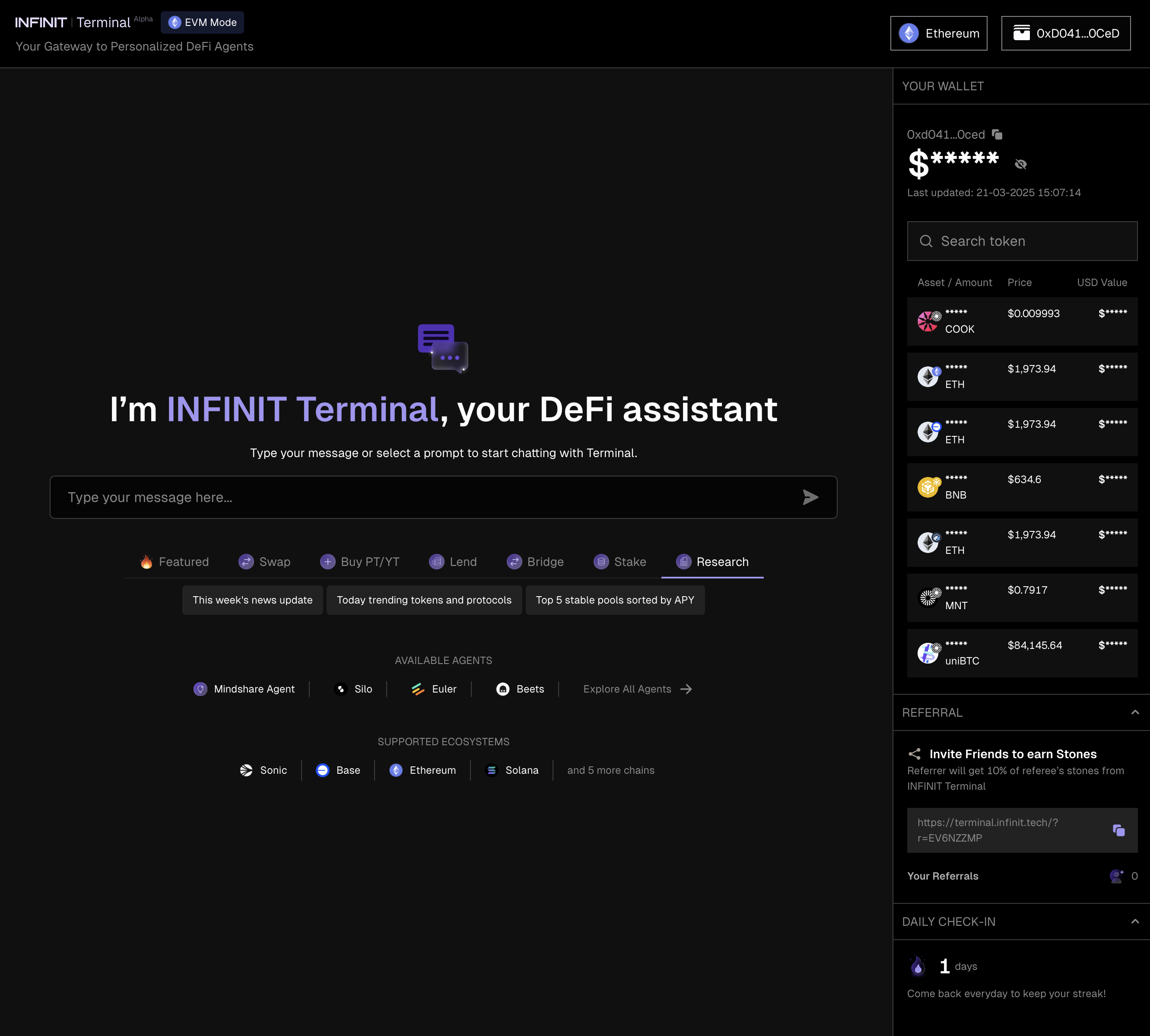
Task: Toggle EVM Mode switch
Action: (x=202, y=22)
